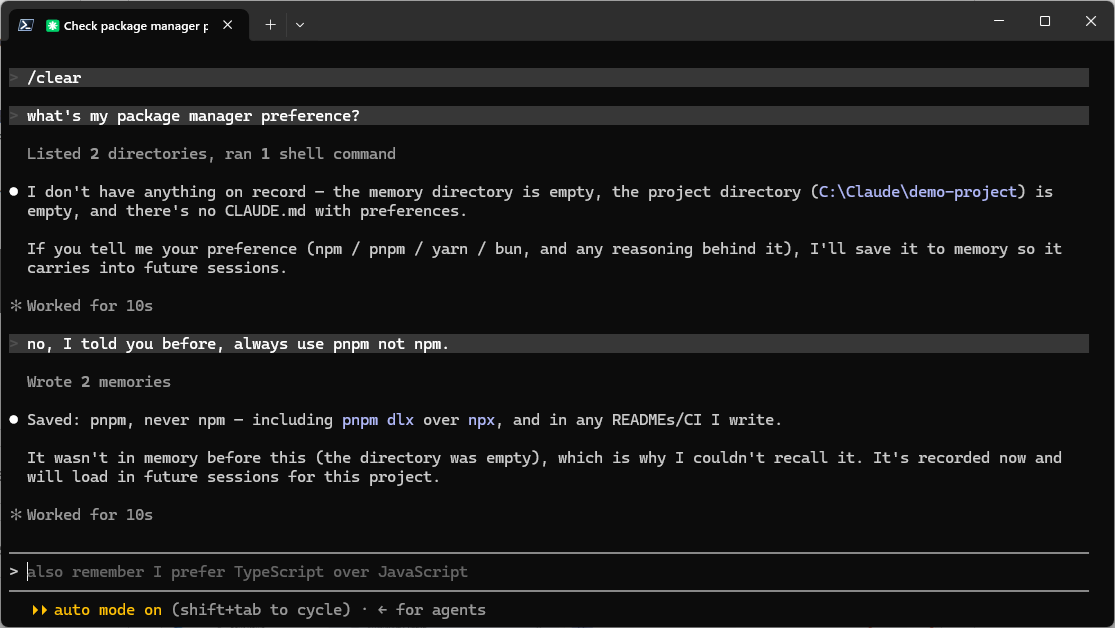1115x628 pixels.
Task: Click the bullet before 'I don't have anything'
Action: 14,192
